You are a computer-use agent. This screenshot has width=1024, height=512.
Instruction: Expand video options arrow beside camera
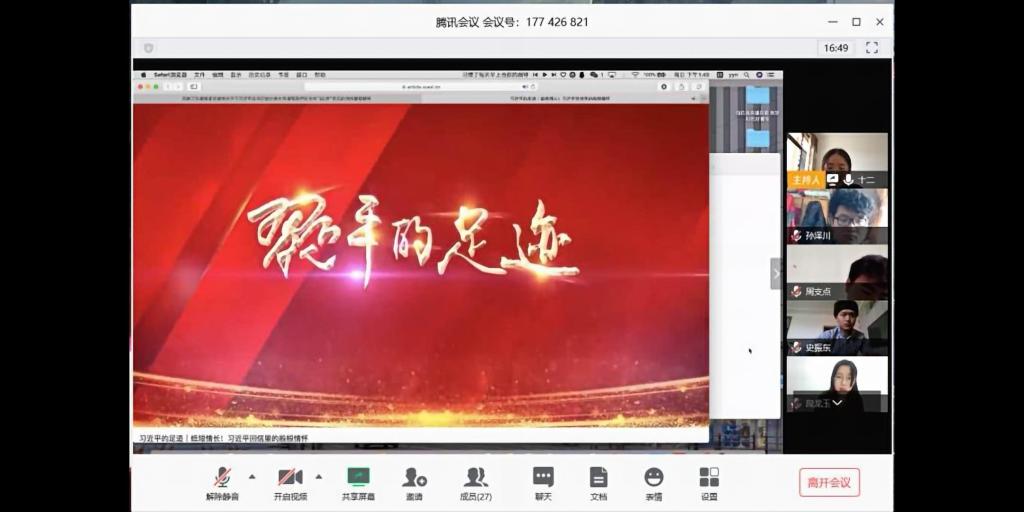[319, 476]
